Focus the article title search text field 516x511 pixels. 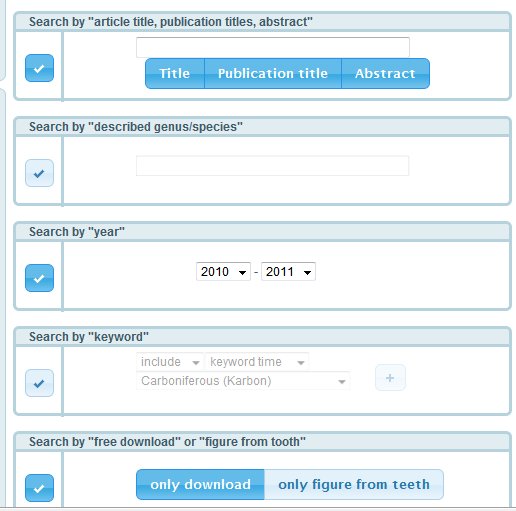[273, 47]
